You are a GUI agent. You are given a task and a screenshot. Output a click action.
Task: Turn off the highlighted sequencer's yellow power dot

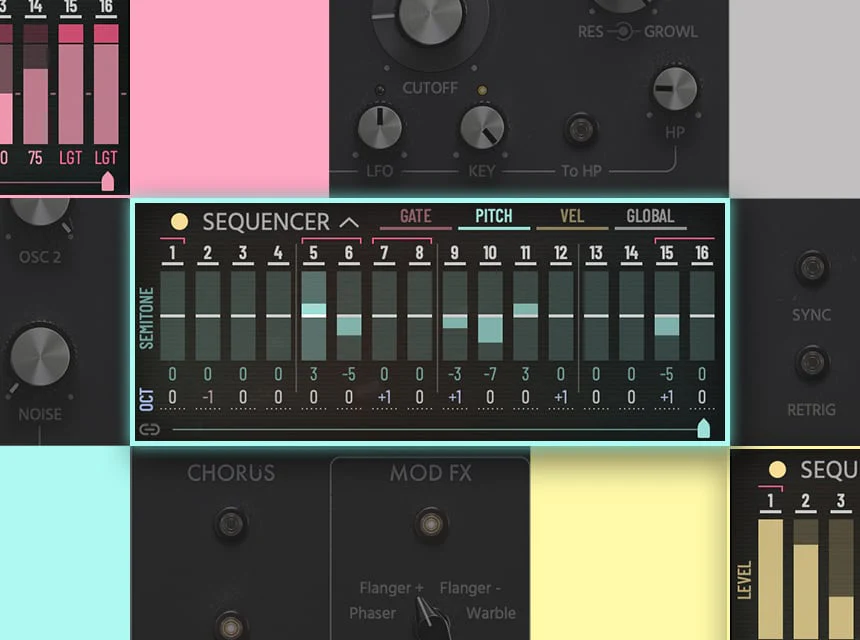click(x=179, y=222)
